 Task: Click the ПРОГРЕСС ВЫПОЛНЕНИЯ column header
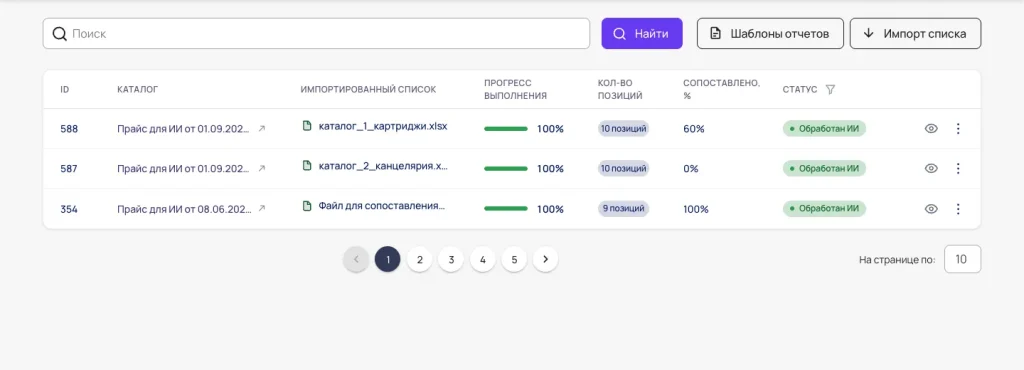tap(515, 89)
